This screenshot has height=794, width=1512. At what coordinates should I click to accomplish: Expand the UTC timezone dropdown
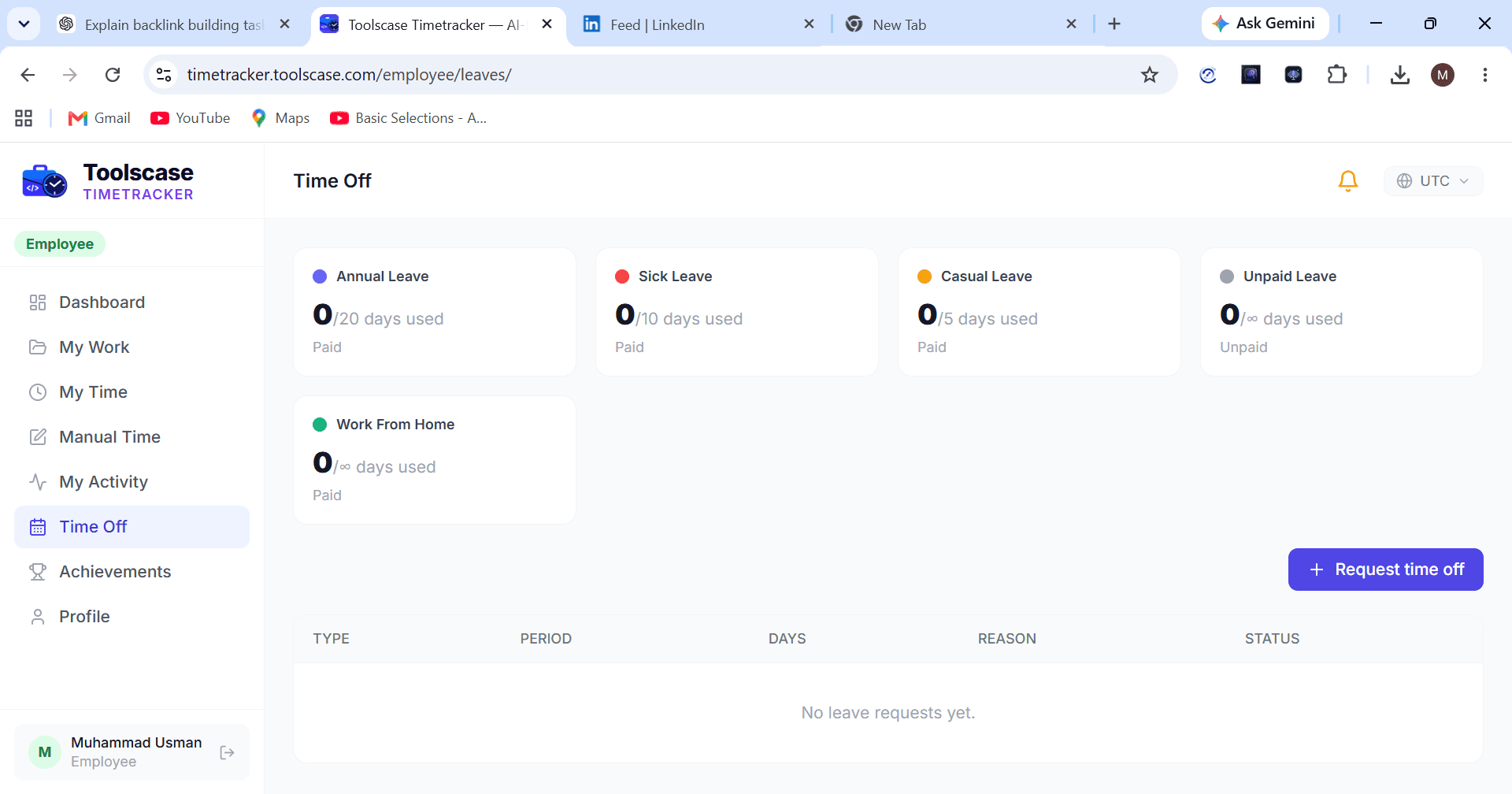(x=1433, y=181)
